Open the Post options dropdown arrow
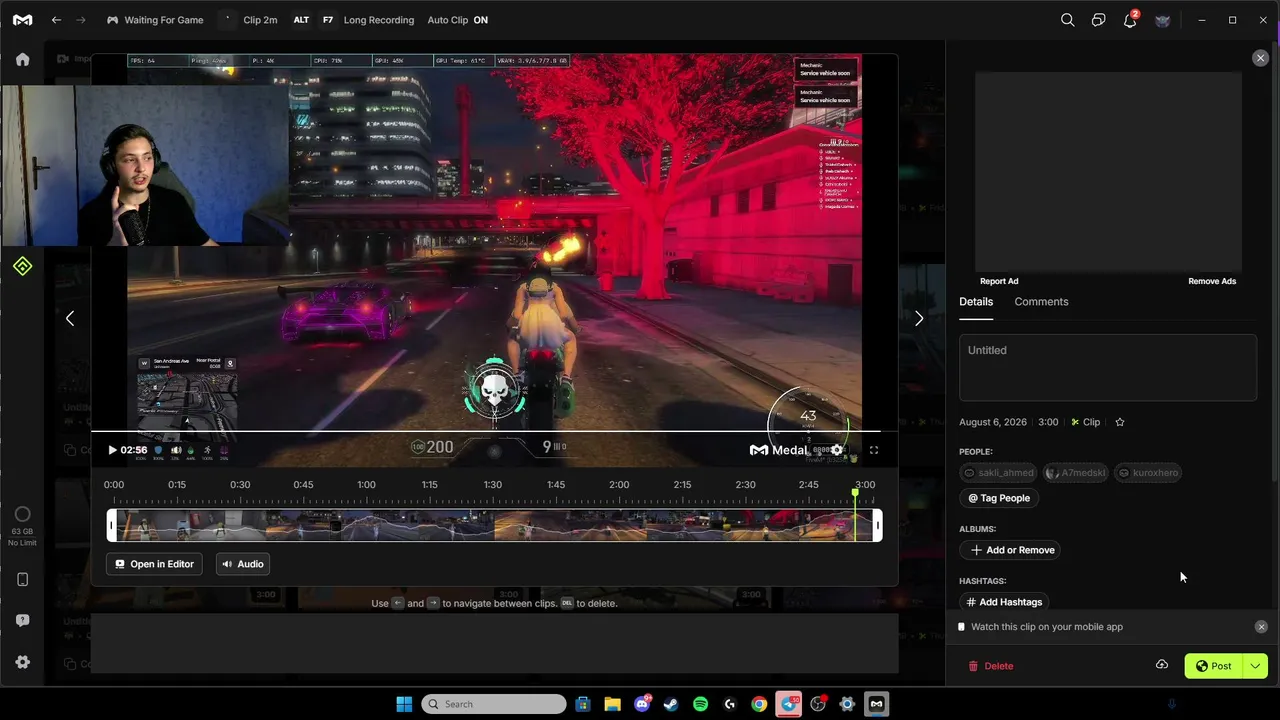Screen dimensions: 1280x720 pyautogui.click(x=1255, y=666)
